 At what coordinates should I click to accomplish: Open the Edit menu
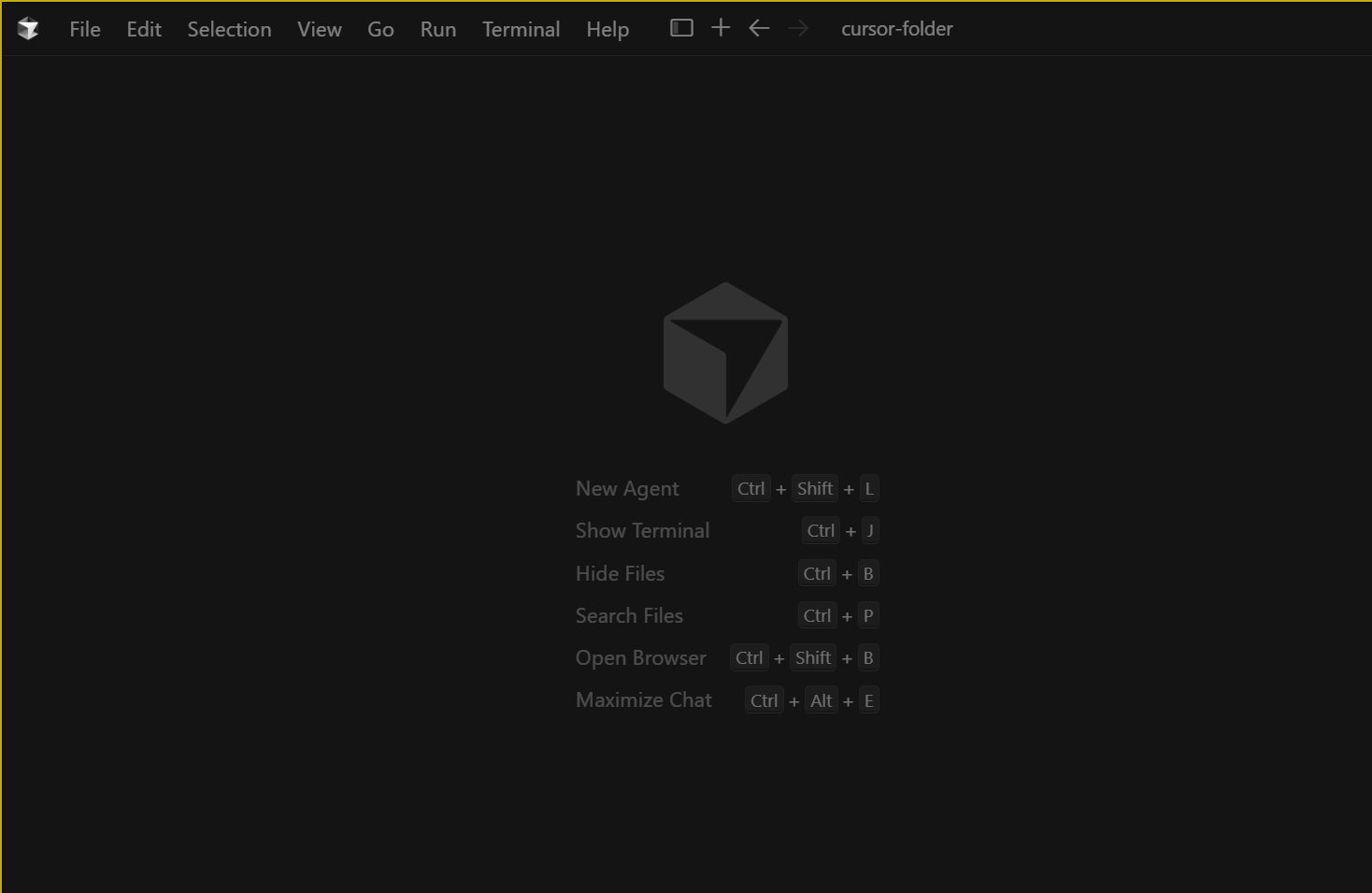pyautogui.click(x=144, y=29)
